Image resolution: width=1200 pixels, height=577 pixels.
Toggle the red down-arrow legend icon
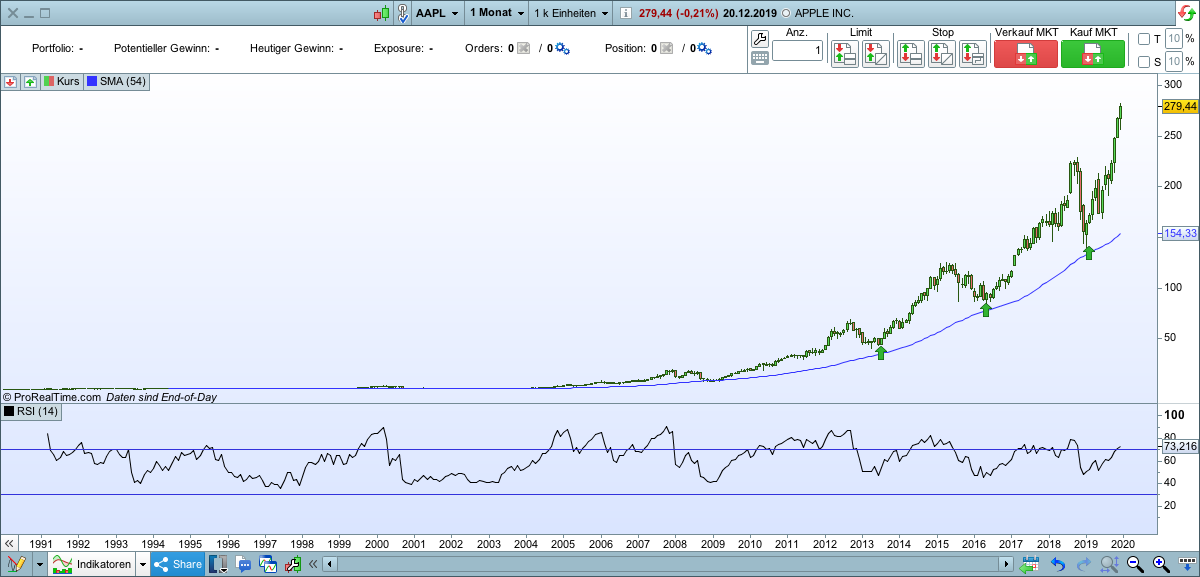tap(11, 81)
